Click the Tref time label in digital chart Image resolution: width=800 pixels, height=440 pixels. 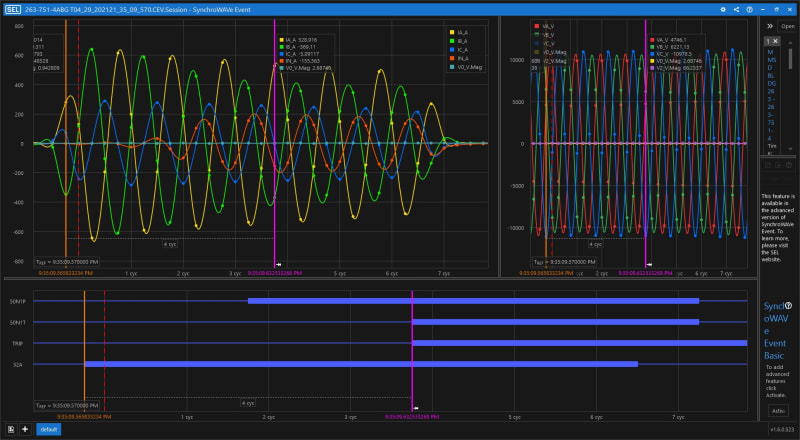point(67,405)
